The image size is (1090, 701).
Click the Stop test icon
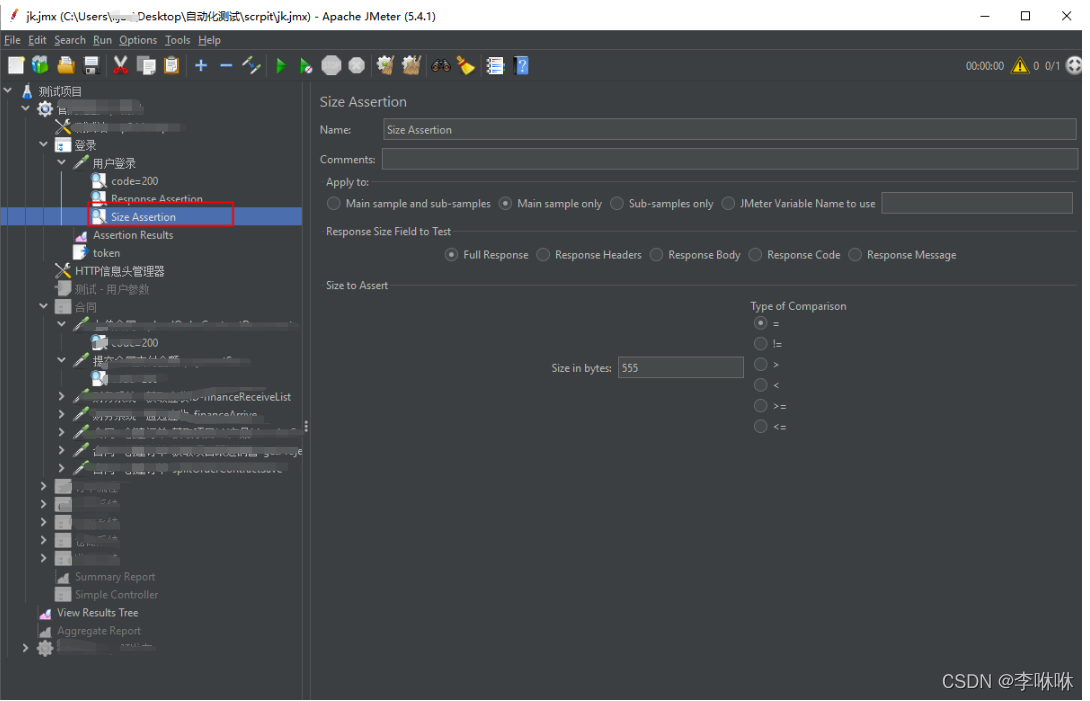click(x=332, y=65)
